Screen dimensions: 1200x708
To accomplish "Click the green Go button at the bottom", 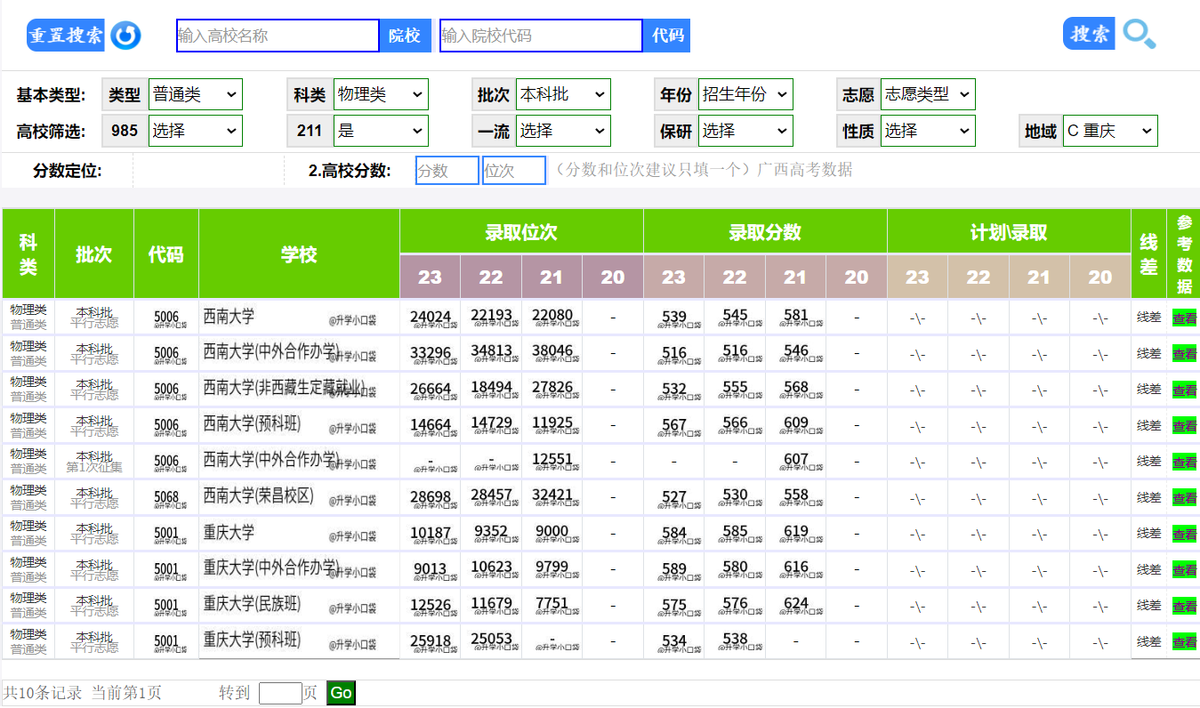I will pyautogui.click(x=339, y=692).
